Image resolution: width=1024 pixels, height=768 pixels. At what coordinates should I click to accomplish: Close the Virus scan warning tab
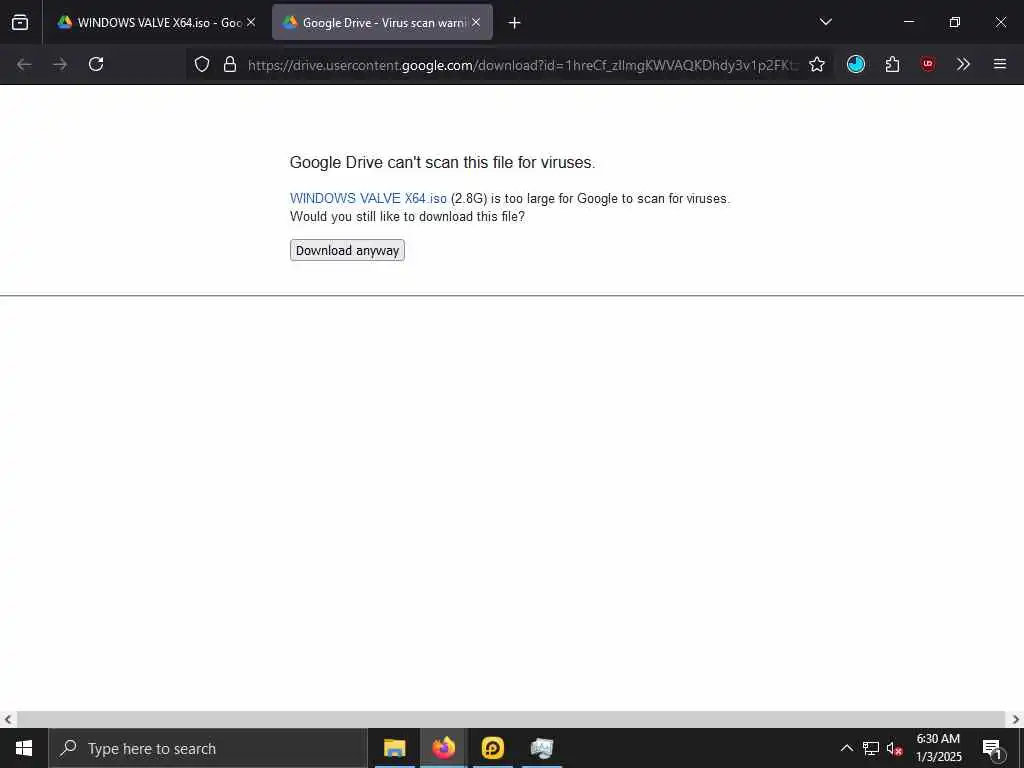click(x=476, y=22)
